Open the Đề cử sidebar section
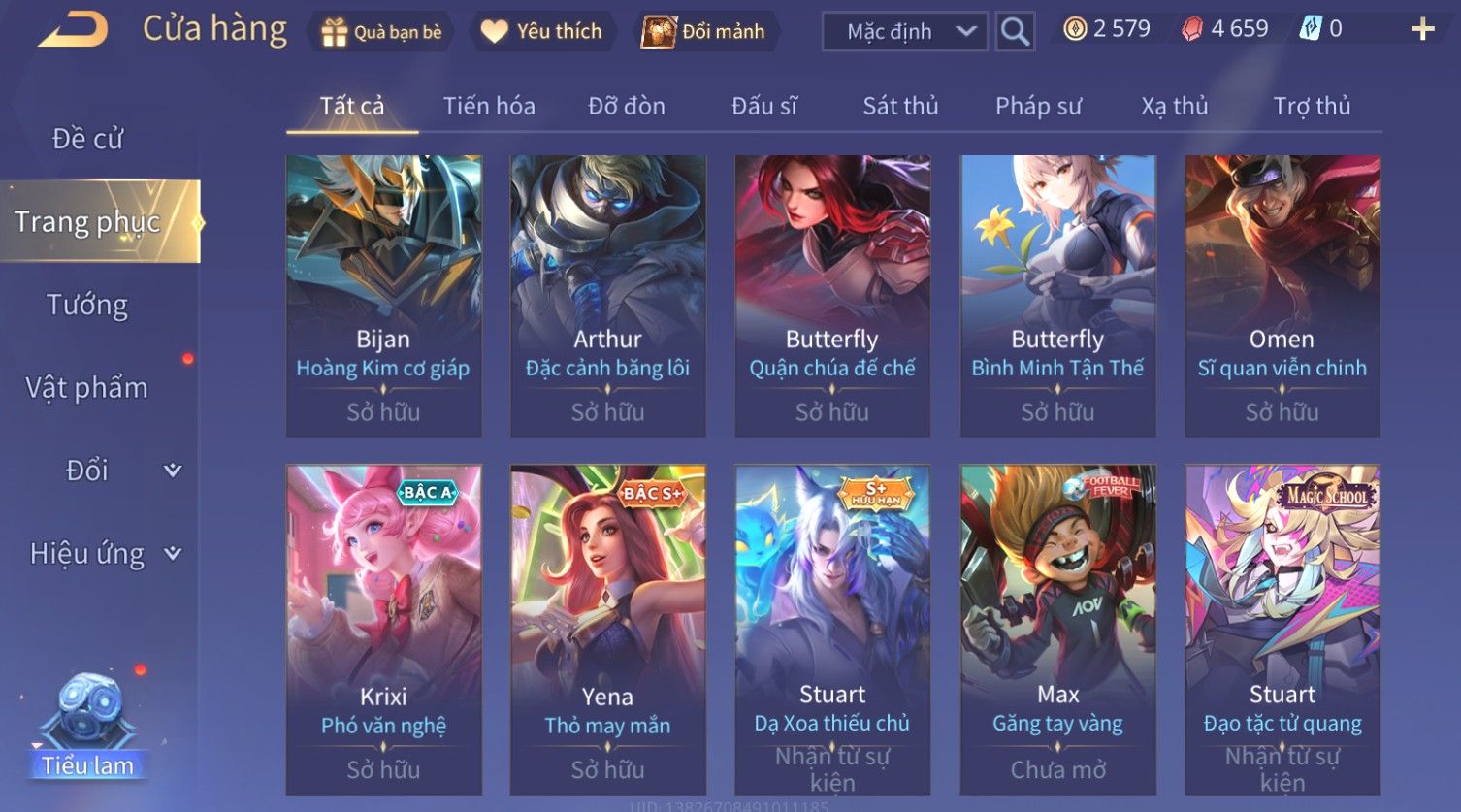Image resolution: width=1461 pixels, height=812 pixels. click(87, 139)
